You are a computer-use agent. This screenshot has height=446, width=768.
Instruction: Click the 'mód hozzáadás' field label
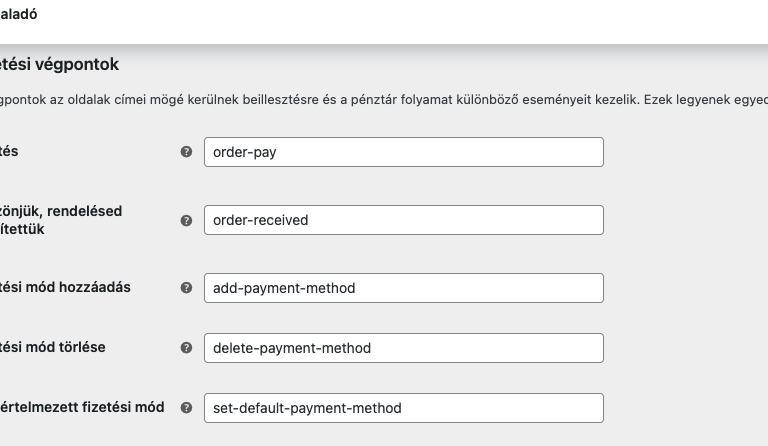(x=65, y=287)
